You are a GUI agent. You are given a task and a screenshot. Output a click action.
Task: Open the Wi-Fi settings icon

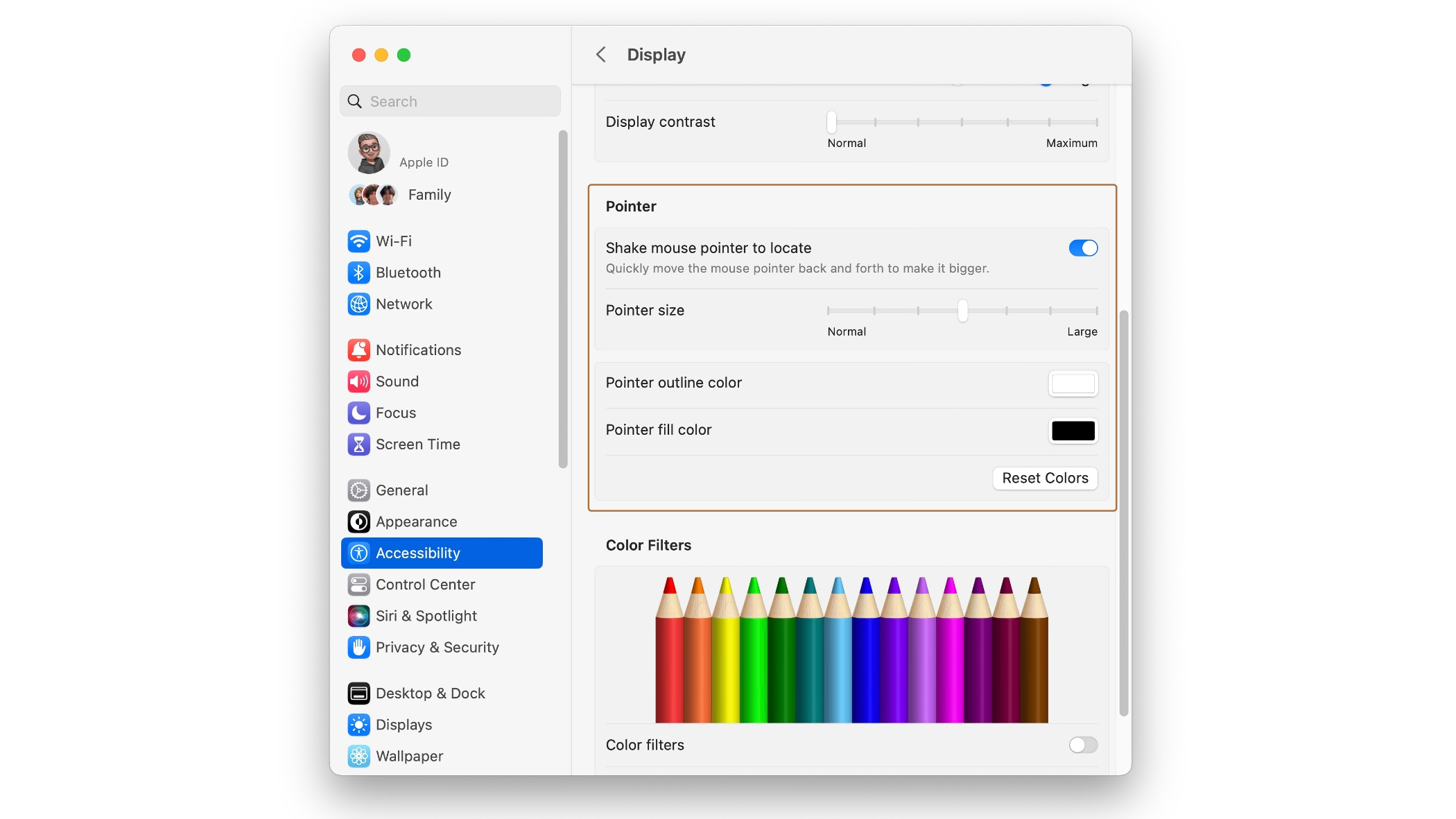click(x=358, y=241)
